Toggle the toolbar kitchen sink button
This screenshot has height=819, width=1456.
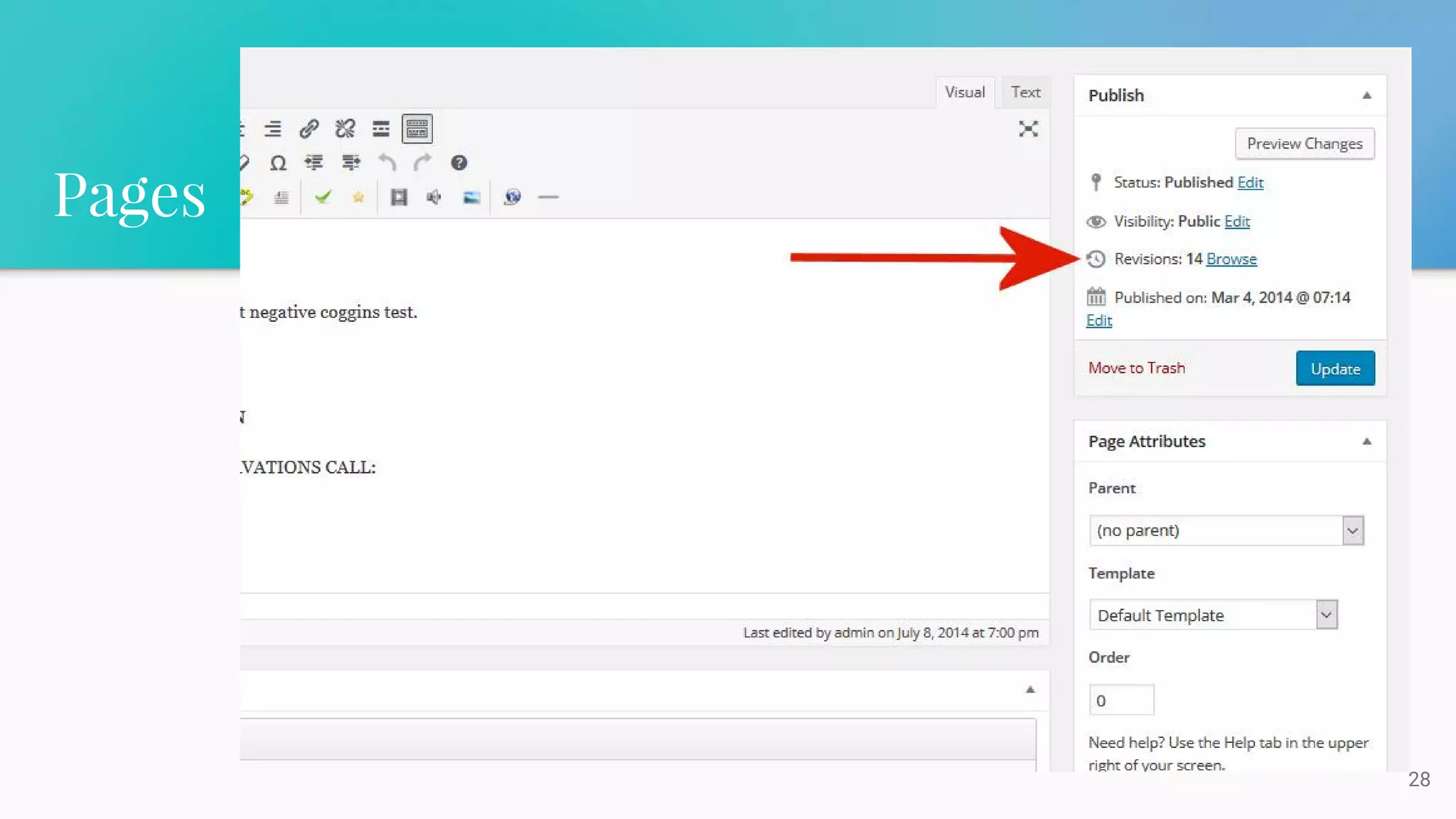(x=417, y=129)
